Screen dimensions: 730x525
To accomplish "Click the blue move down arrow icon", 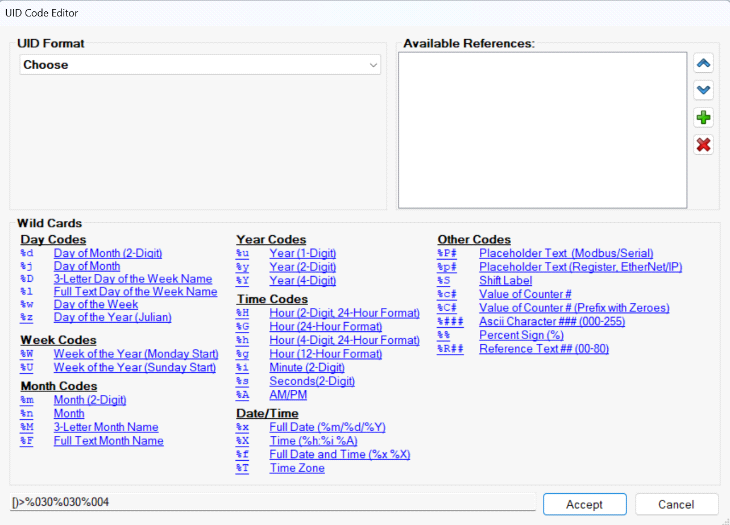I will pyautogui.click(x=703, y=91).
